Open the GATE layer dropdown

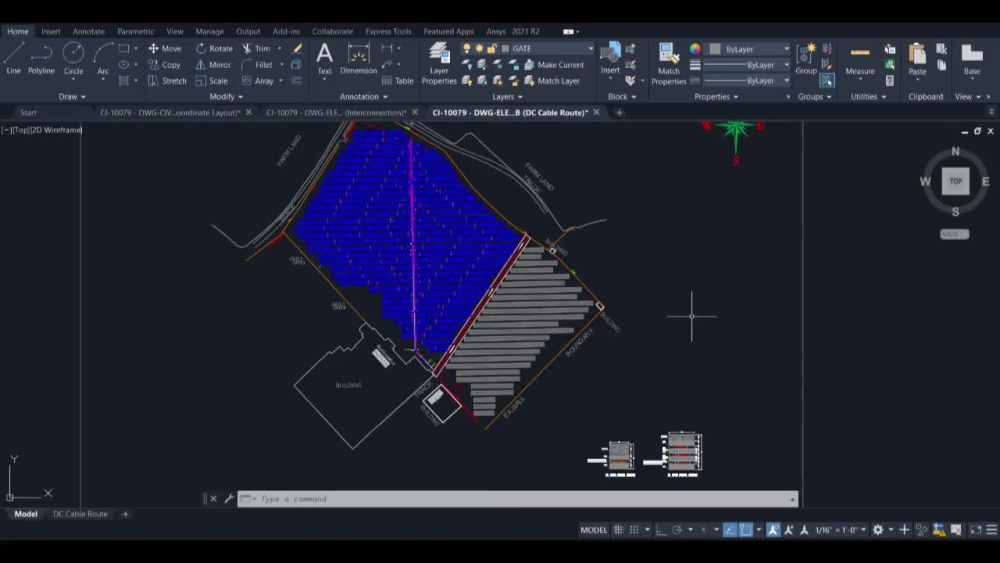coord(591,48)
